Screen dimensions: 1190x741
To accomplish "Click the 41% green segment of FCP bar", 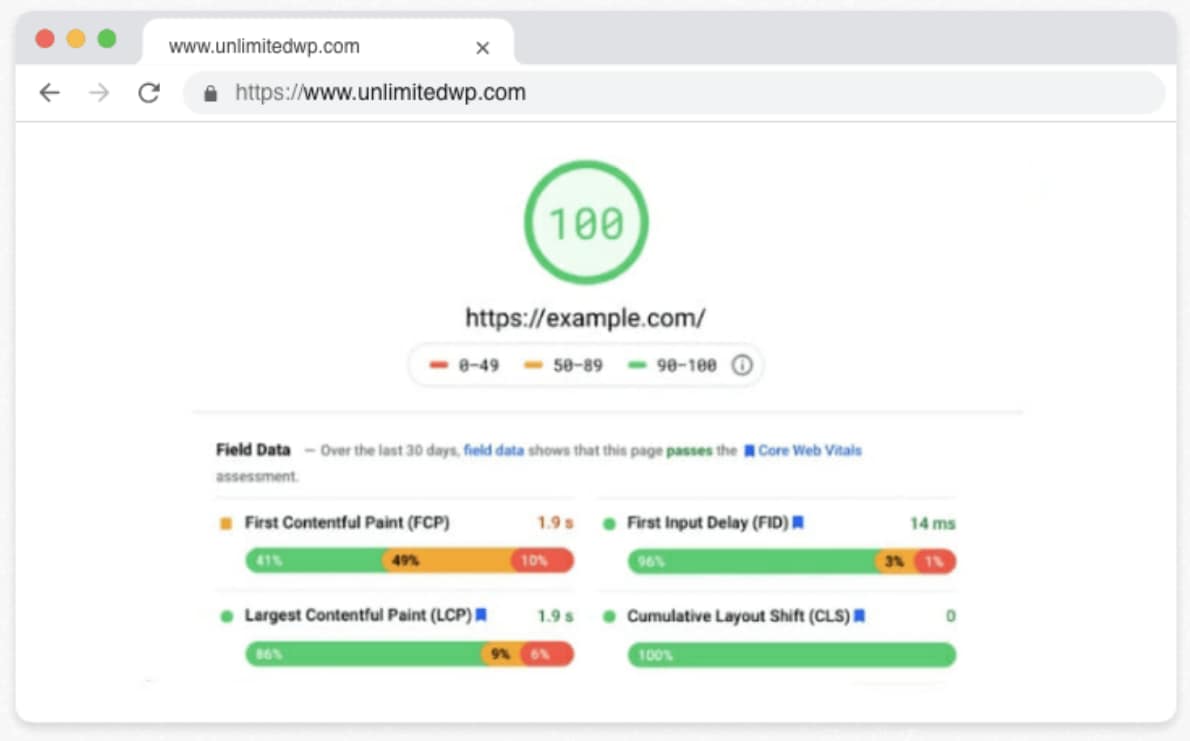I will (x=313, y=560).
